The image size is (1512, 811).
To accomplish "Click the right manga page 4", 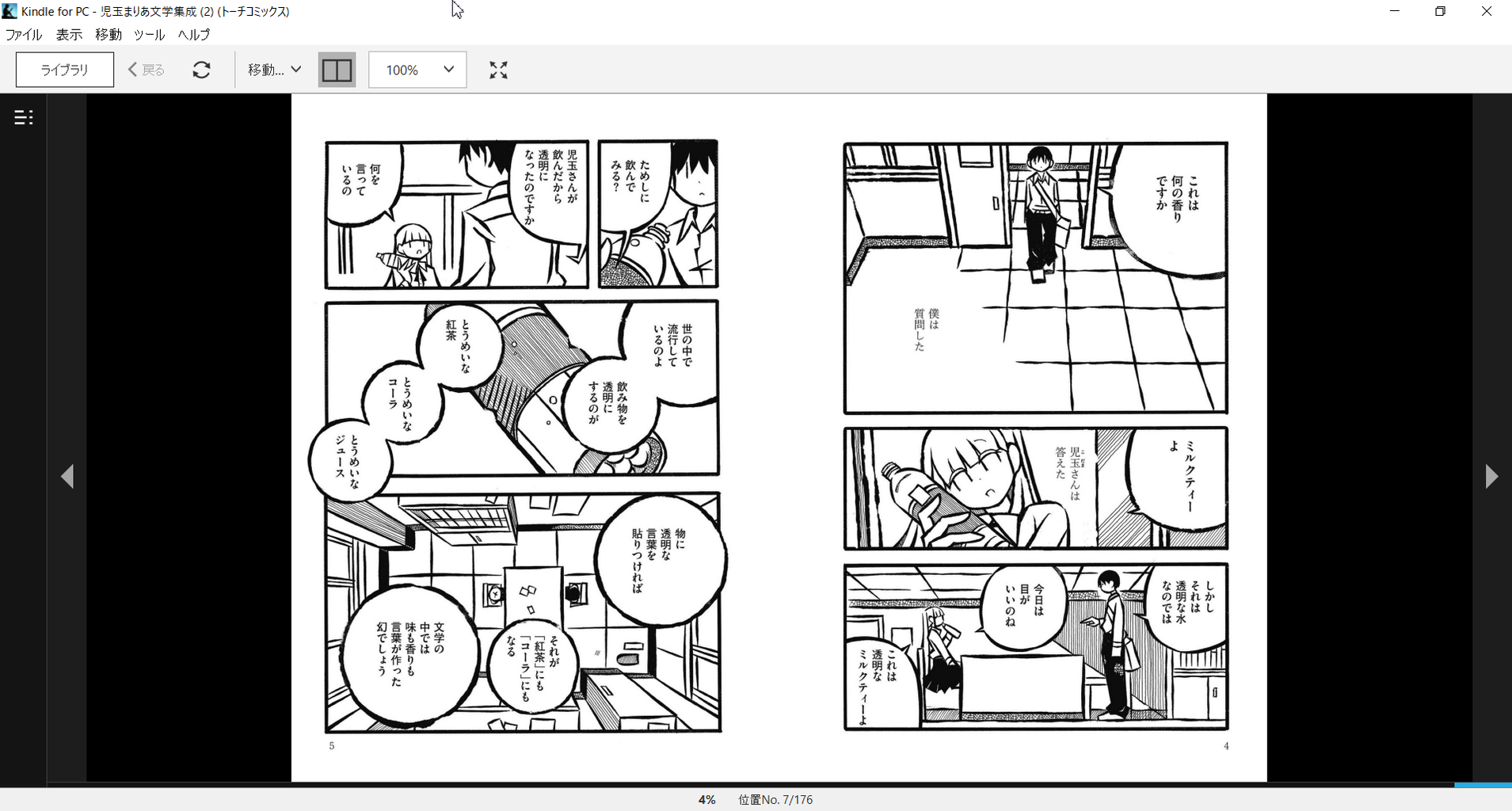I will coord(1035,437).
